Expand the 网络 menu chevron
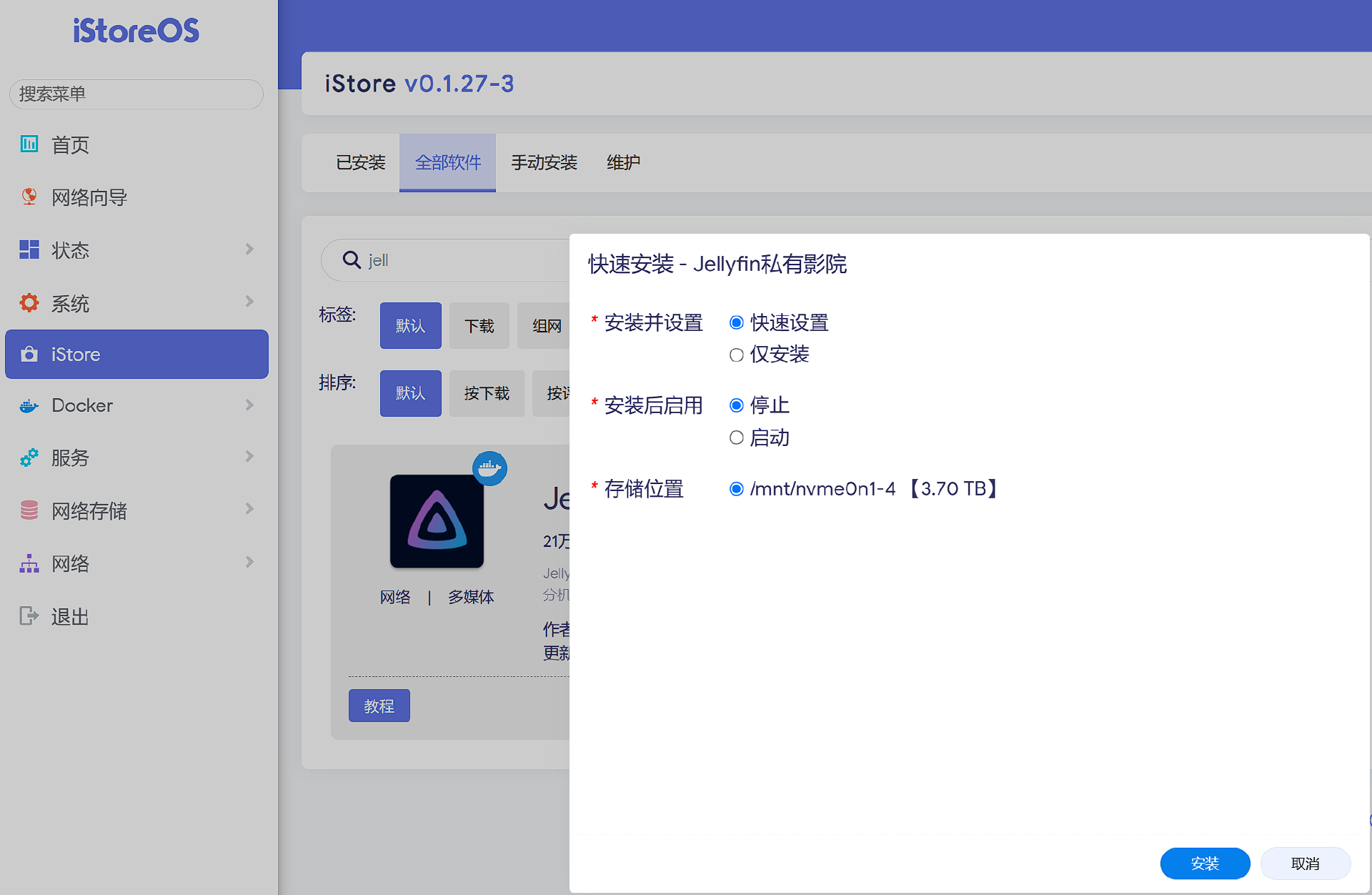1372x895 pixels. click(x=249, y=562)
